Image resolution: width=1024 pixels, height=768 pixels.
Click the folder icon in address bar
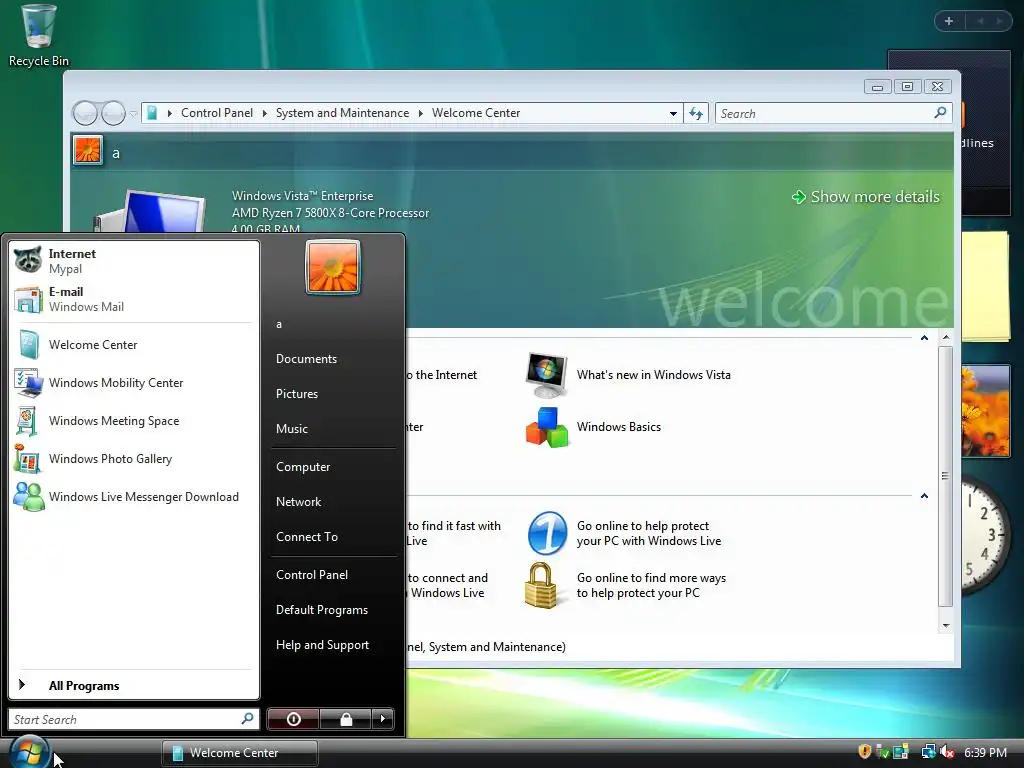pyautogui.click(x=152, y=113)
